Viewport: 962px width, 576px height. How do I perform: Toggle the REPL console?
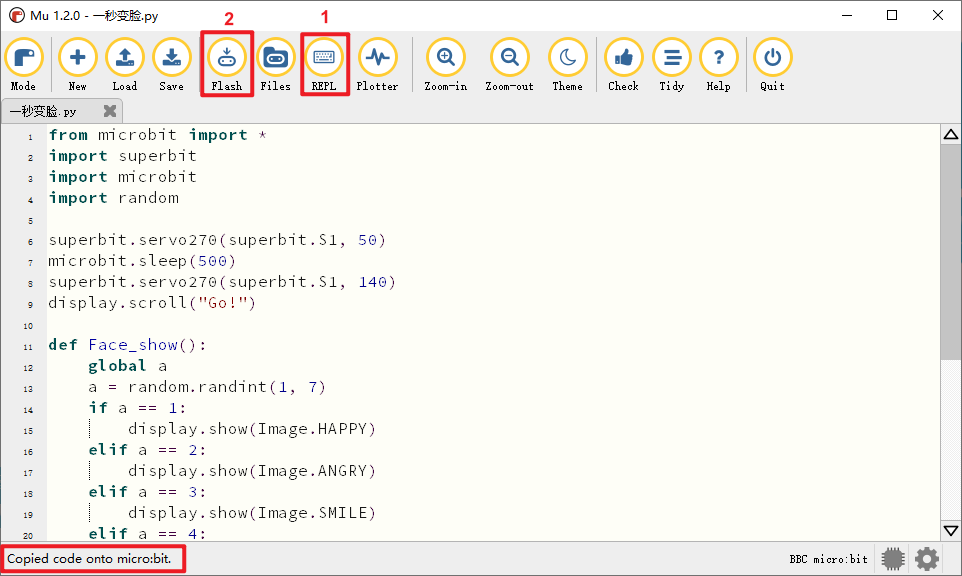pyautogui.click(x=324, y=64)
